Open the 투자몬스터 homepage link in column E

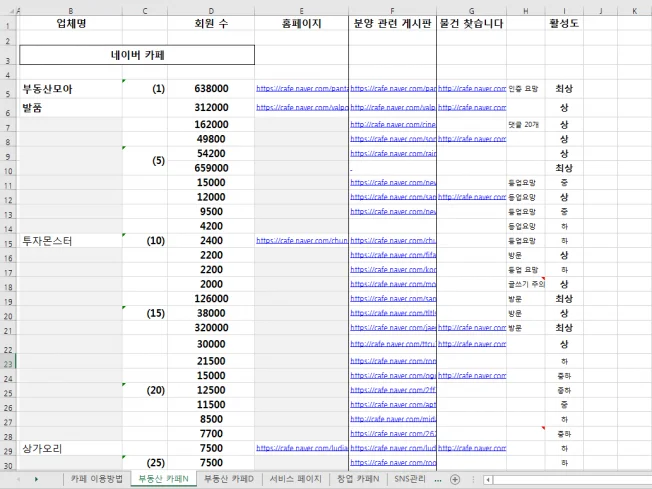coord(301,241)
